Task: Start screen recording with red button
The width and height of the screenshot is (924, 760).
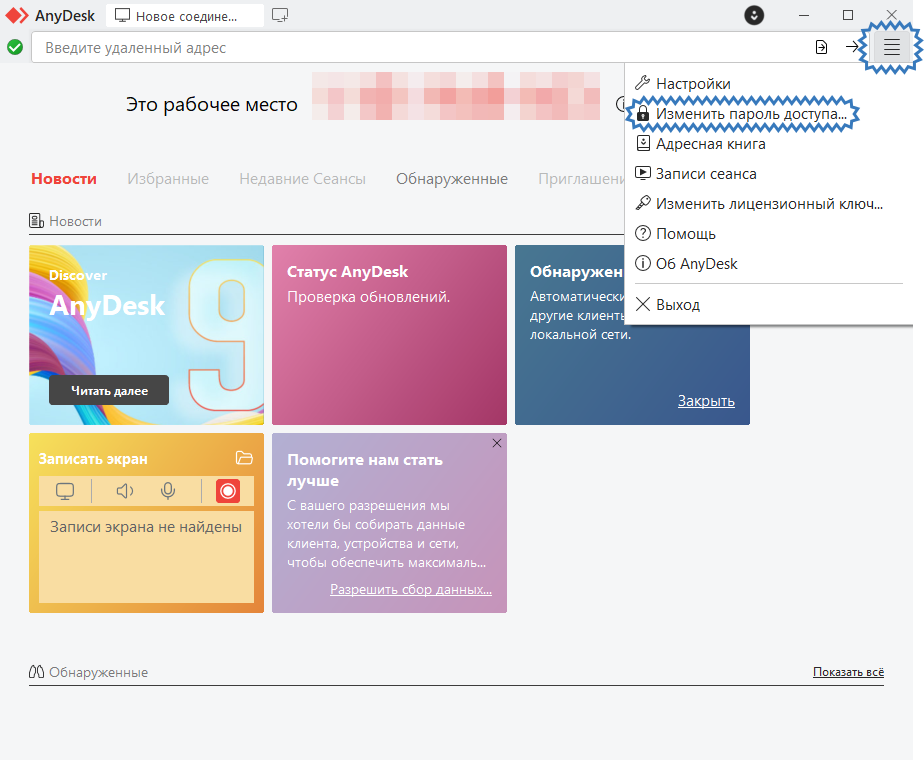Action: coord(227,491)
